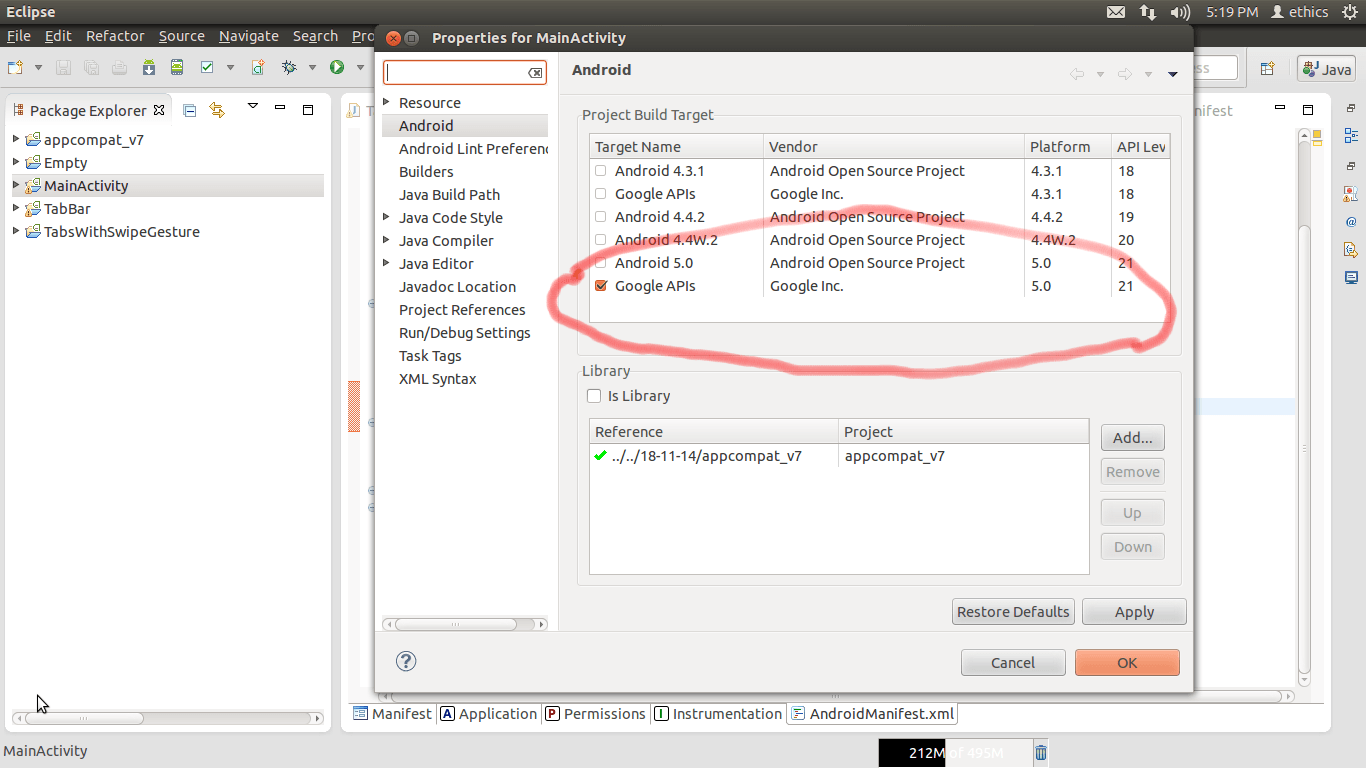Expand the Resource properties node
The height and width of the screenshot is (768, 1366).
[x=387, y=102]
